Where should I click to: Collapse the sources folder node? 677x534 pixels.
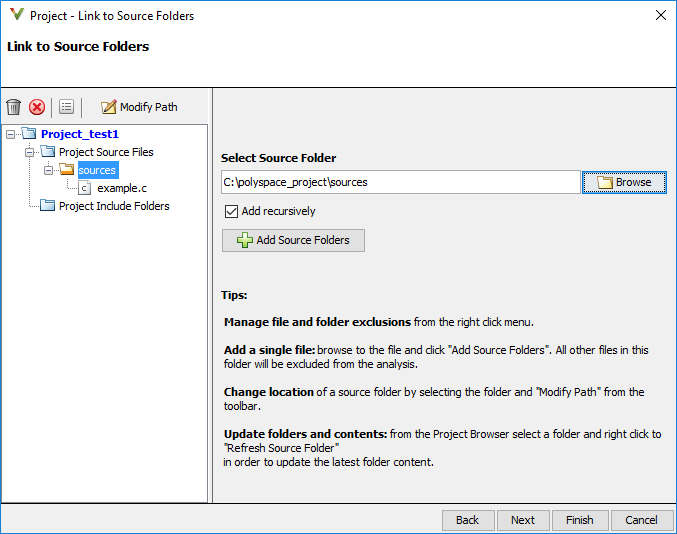click(x=48, y=170)
